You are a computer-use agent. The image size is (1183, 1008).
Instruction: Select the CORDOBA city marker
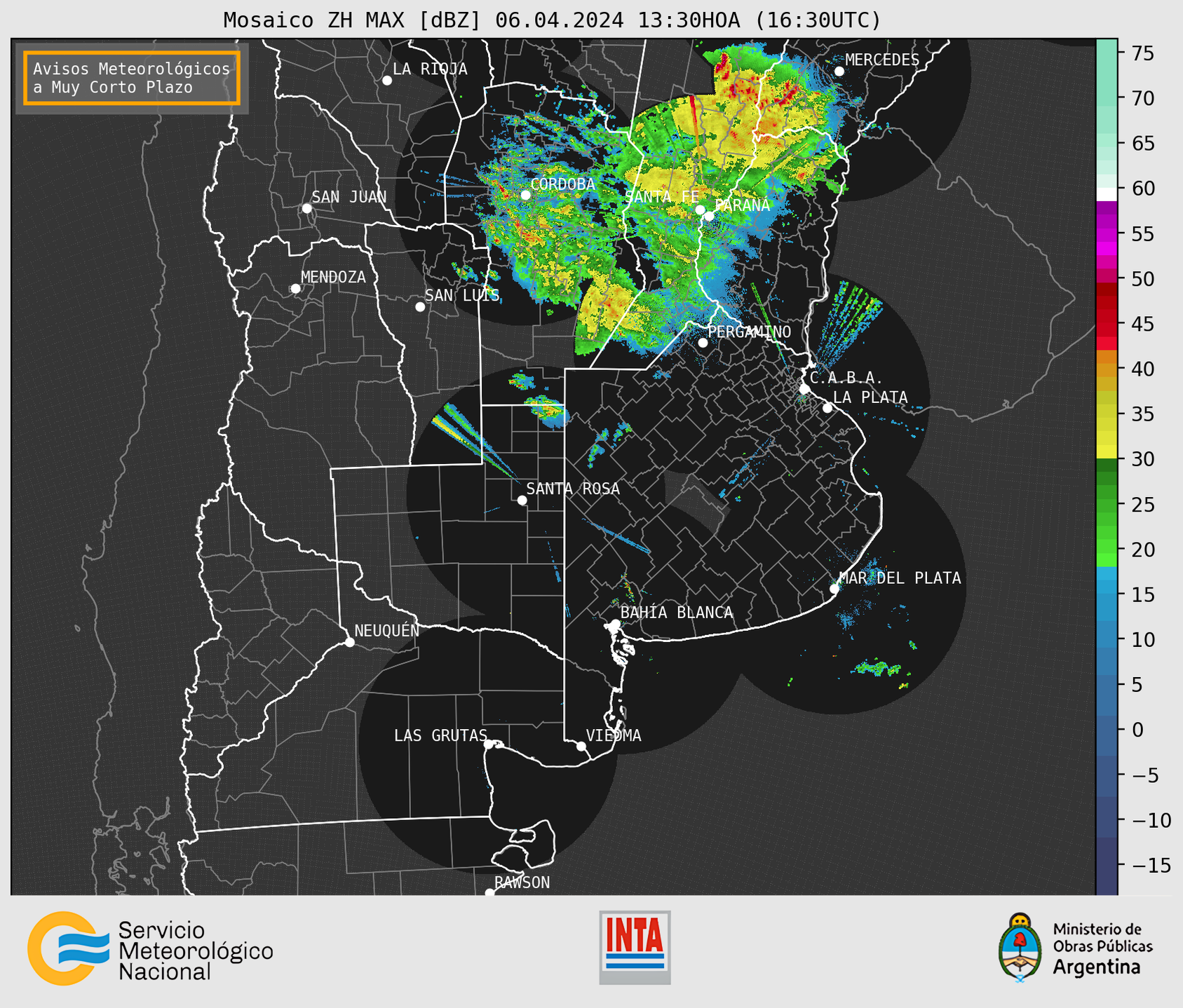(525, 195)
